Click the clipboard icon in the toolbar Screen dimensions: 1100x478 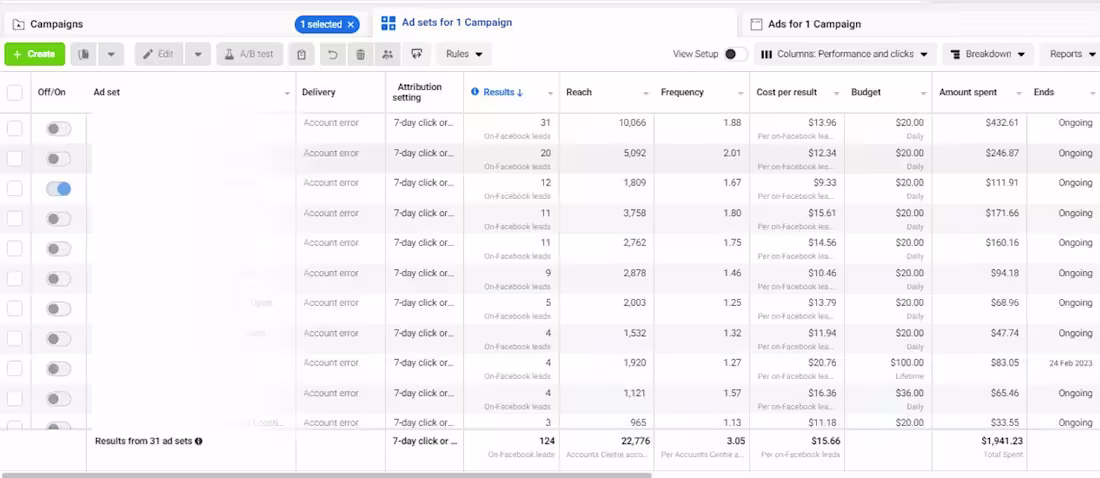click(x=302, y=54)
